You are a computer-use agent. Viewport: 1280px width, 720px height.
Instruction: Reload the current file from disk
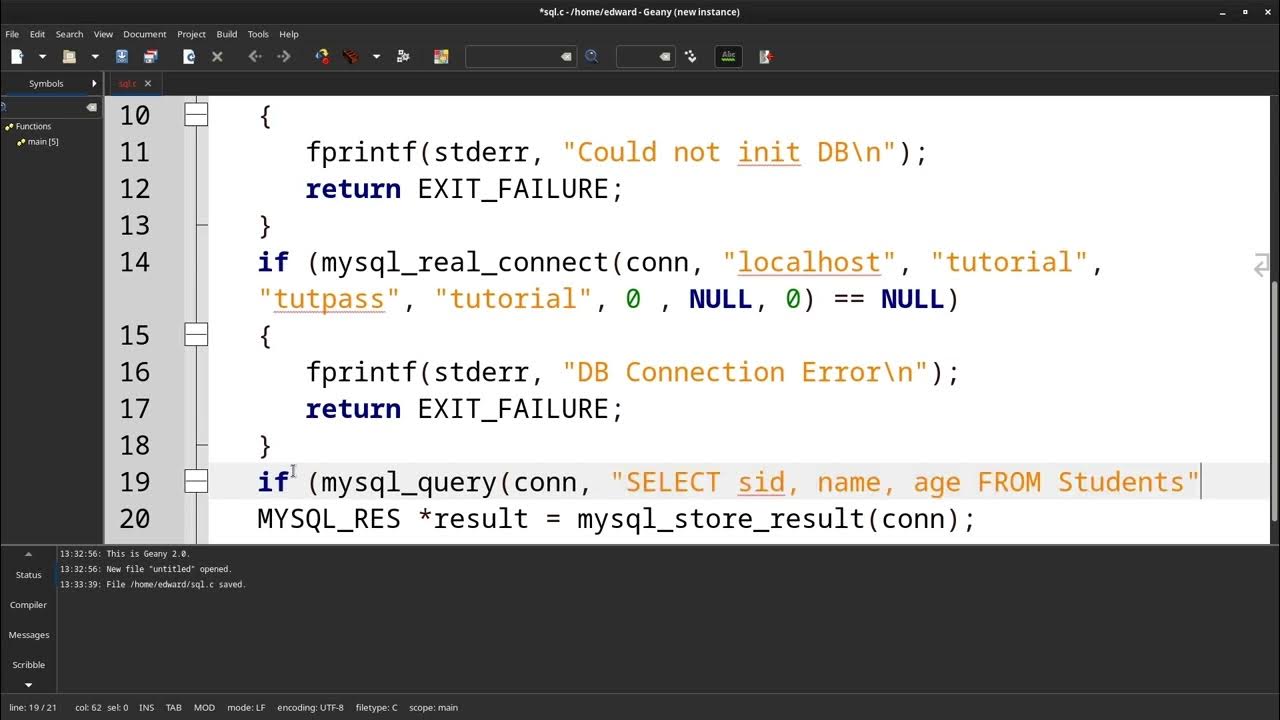click(189, 57)
